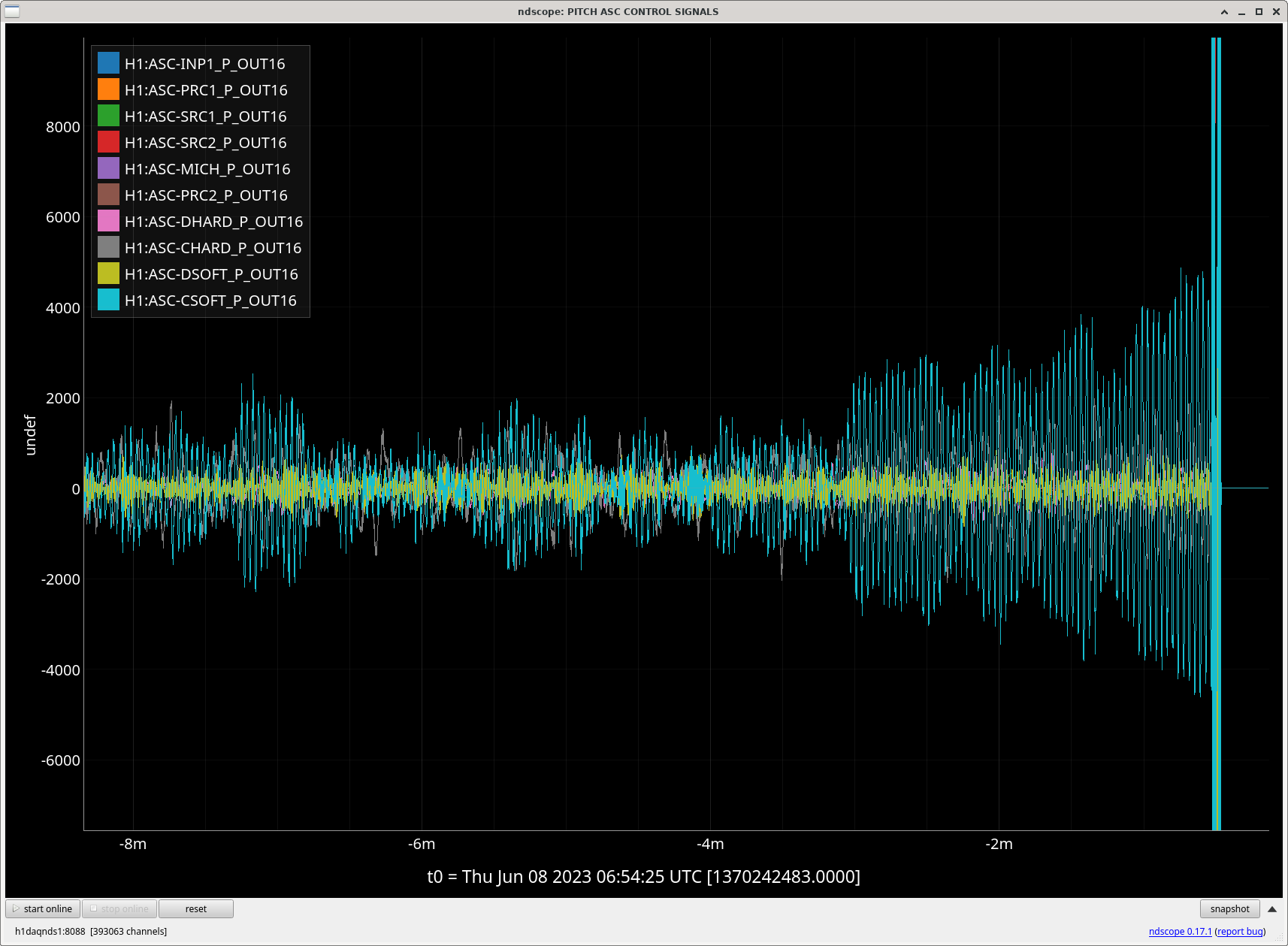Click the t0 timestamp label below plot

643,876
